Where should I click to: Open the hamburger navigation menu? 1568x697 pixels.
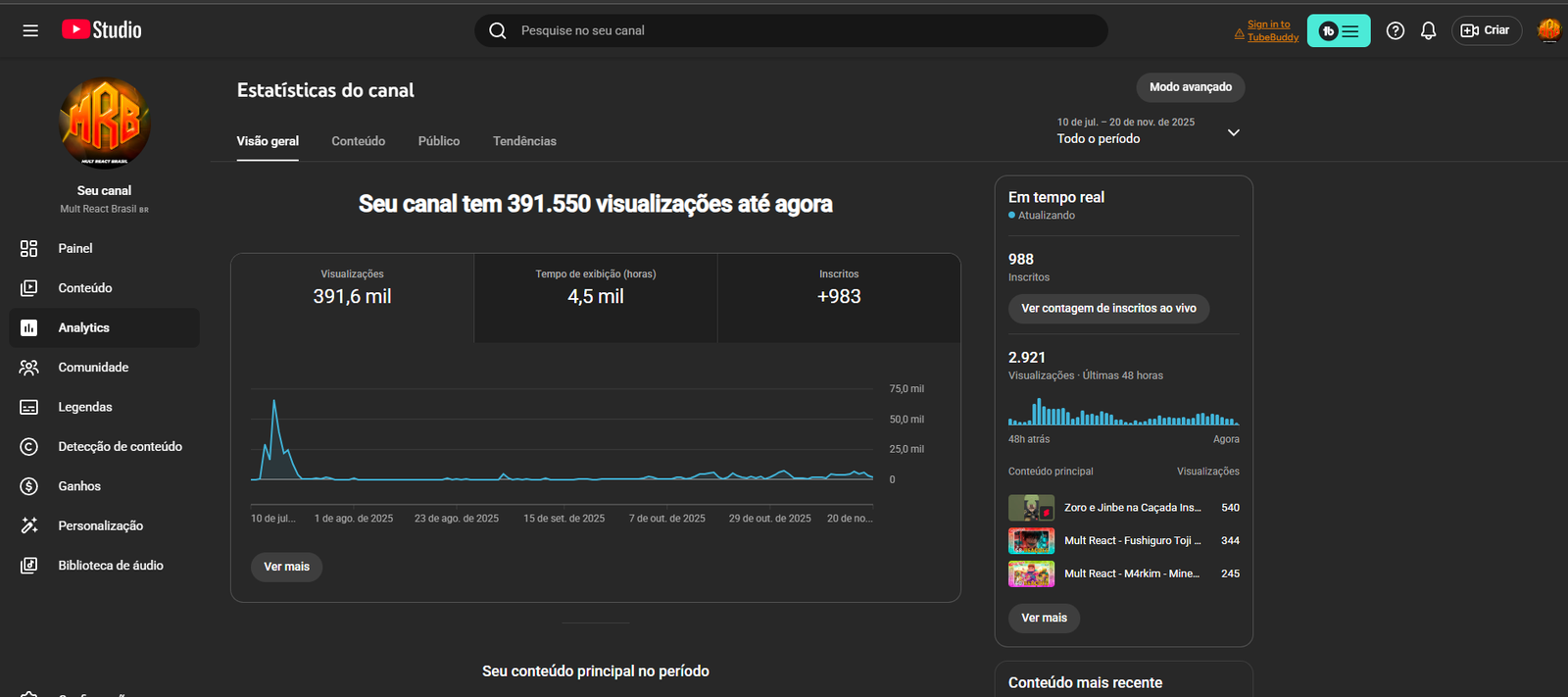pos(30,30)
